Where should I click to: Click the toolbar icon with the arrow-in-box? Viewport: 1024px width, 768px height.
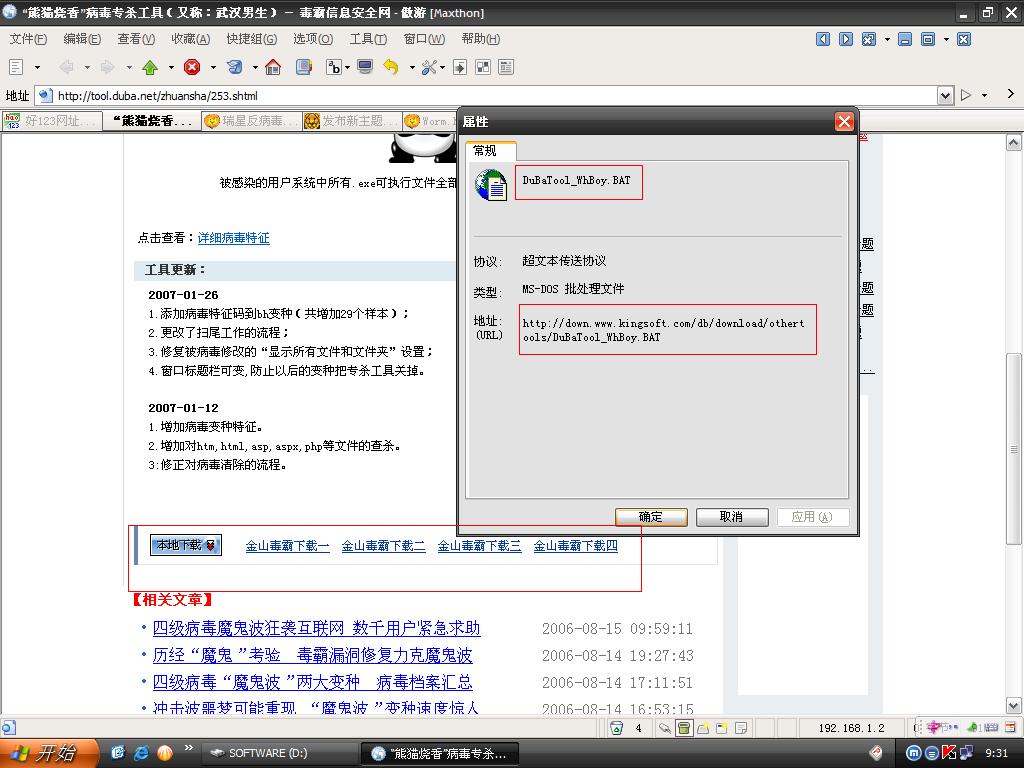460,67
